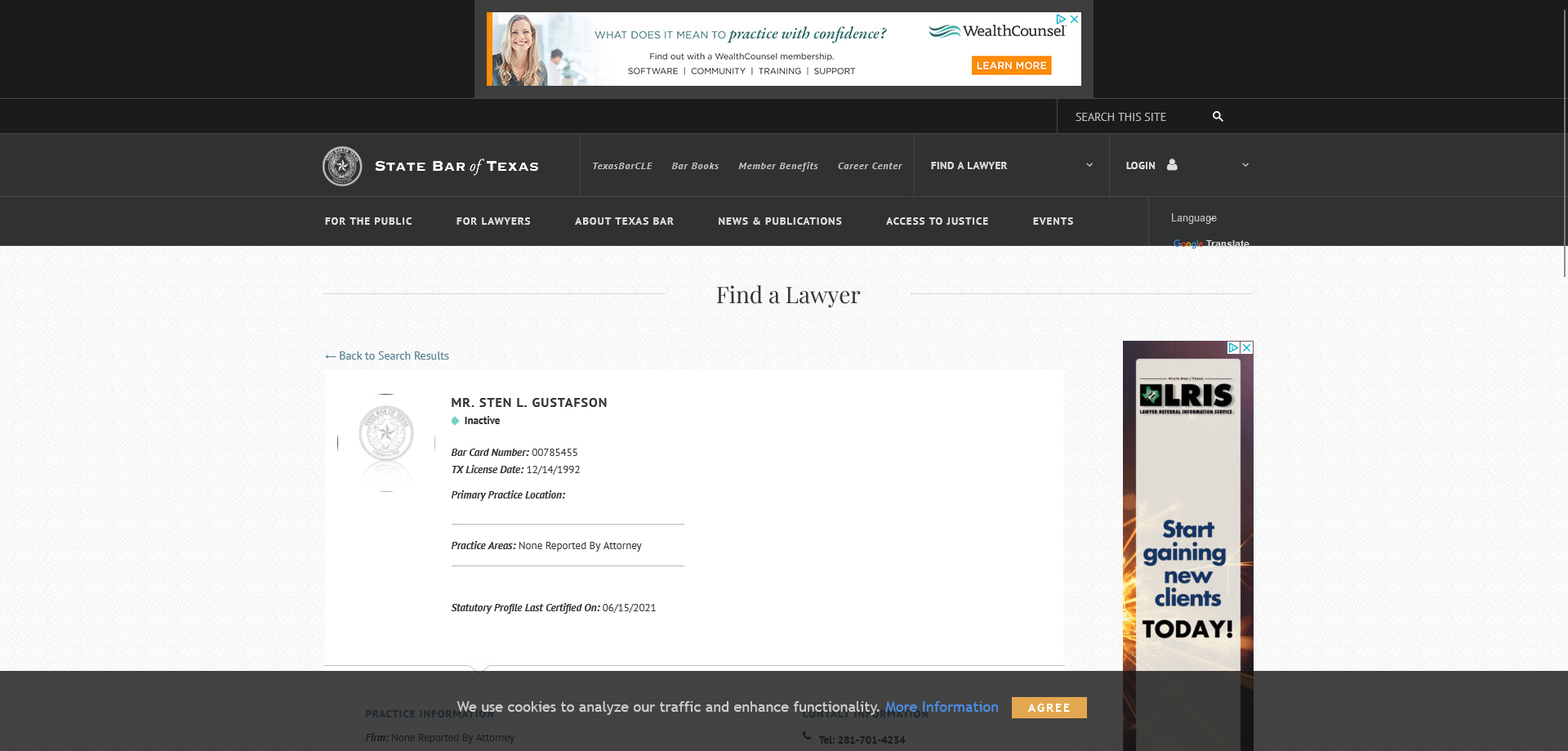Open the Access to Justice menu
Viewport: 1568px width, 751px height.
[937, 221]
